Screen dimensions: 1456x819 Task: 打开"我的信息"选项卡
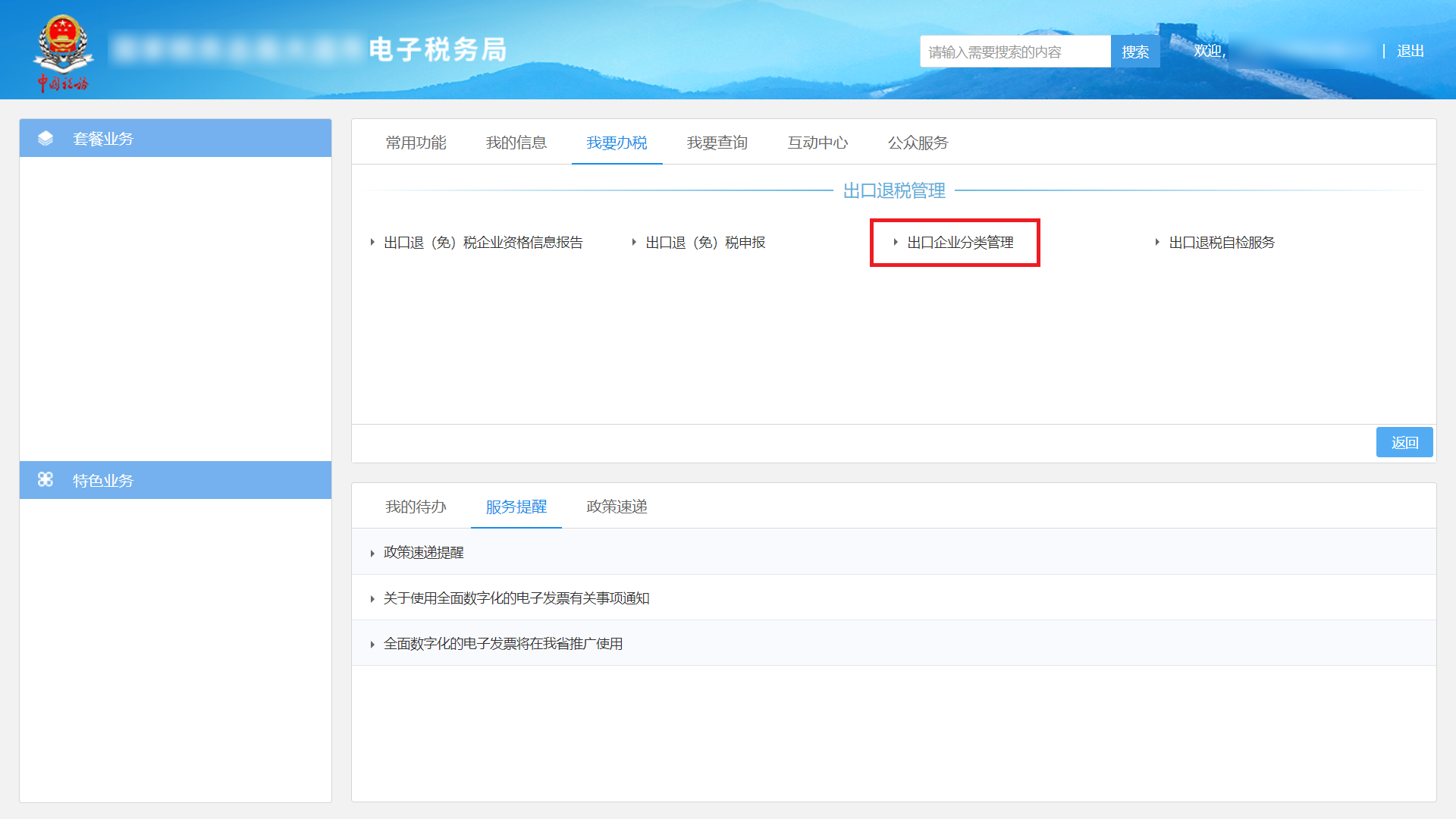[516, 143]
